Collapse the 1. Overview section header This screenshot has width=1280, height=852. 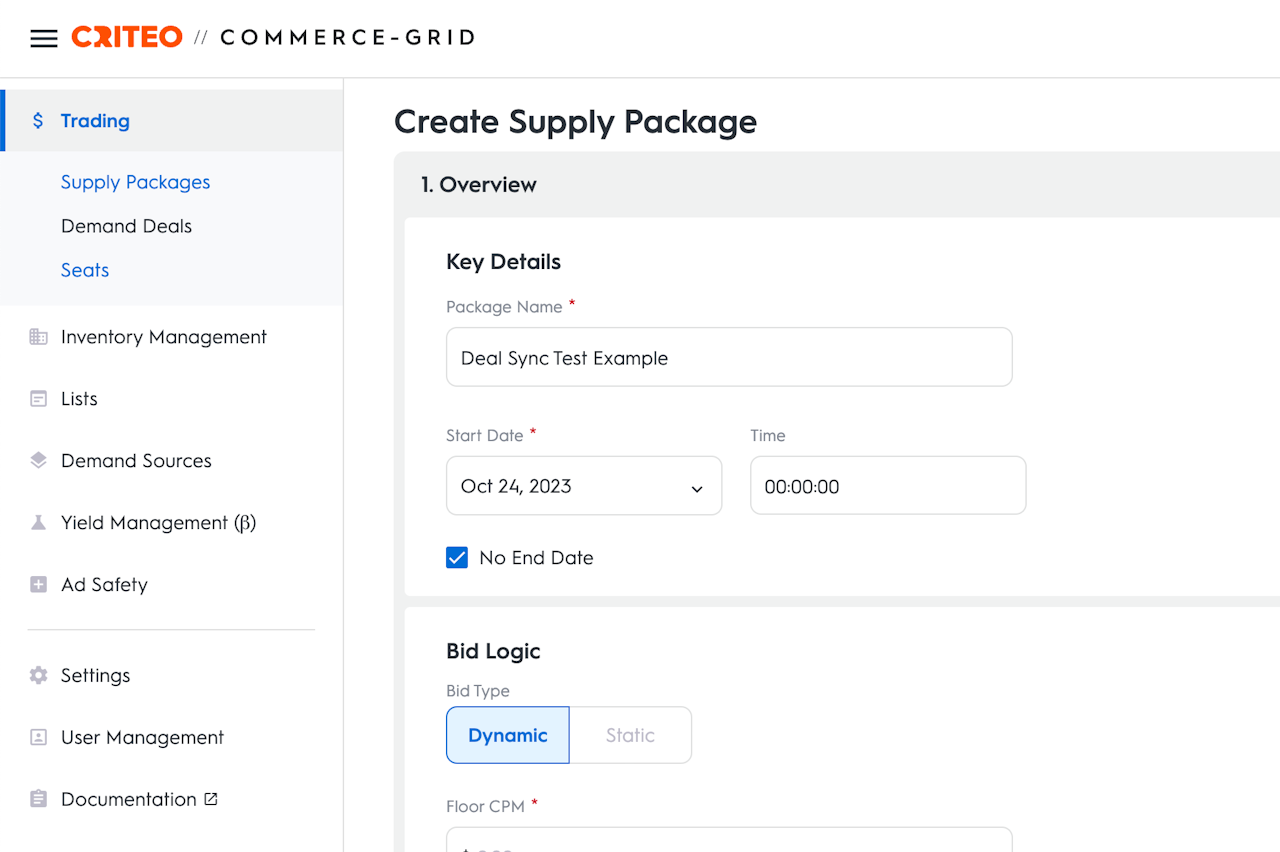pos(479,185)
